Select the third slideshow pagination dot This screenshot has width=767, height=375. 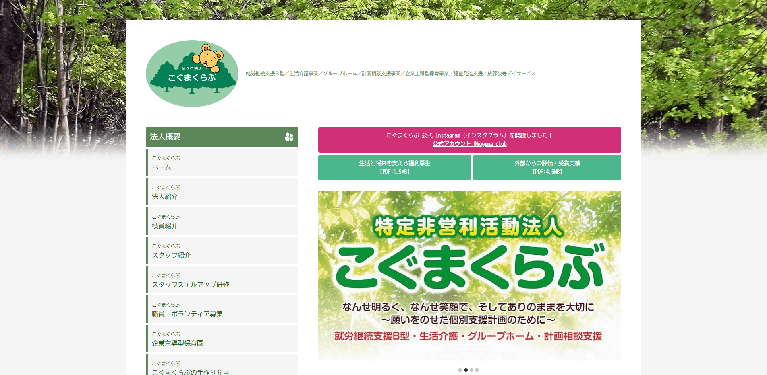coord(472,370)
